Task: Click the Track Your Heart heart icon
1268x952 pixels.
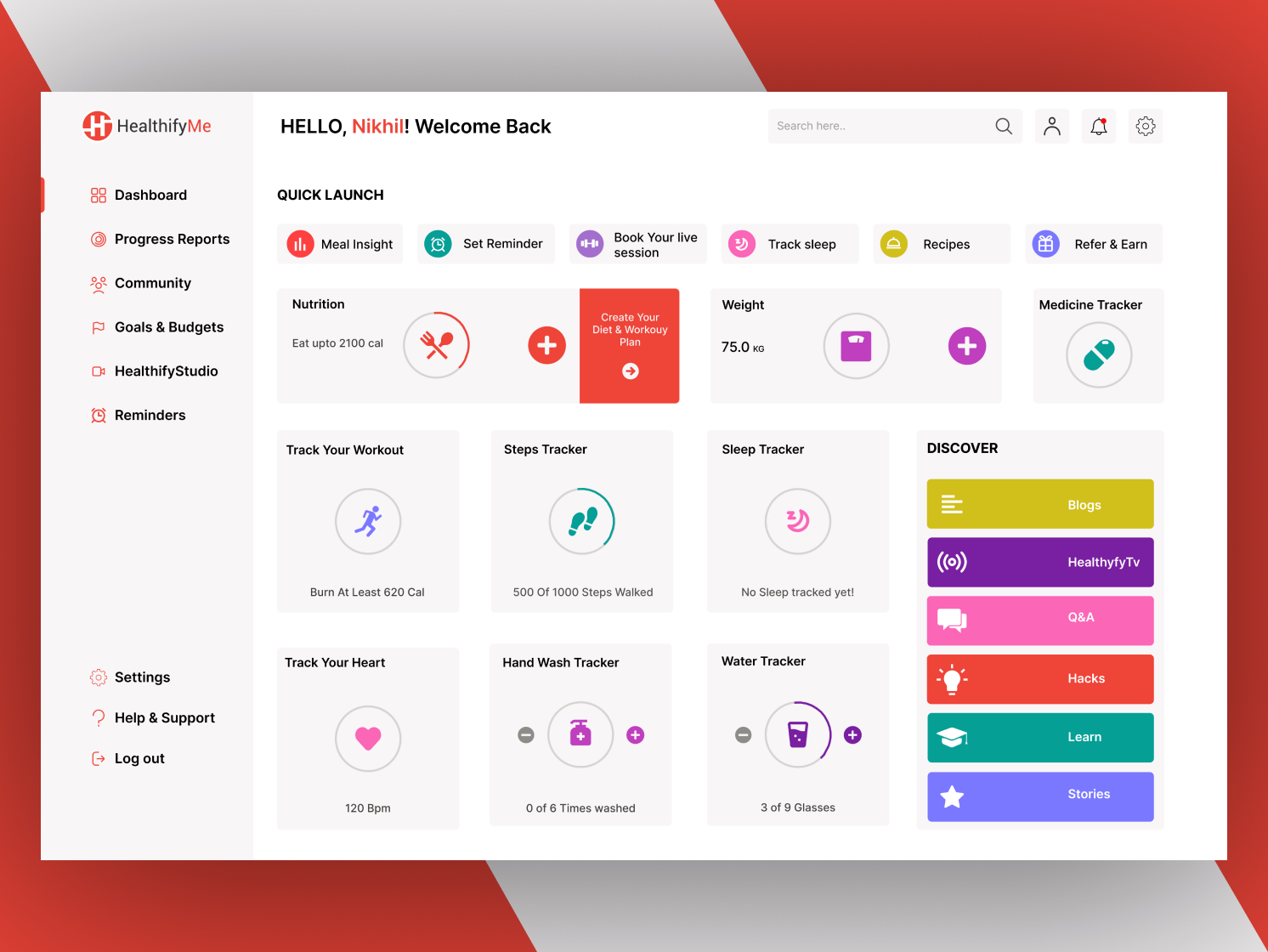Action: click(368, 739)
